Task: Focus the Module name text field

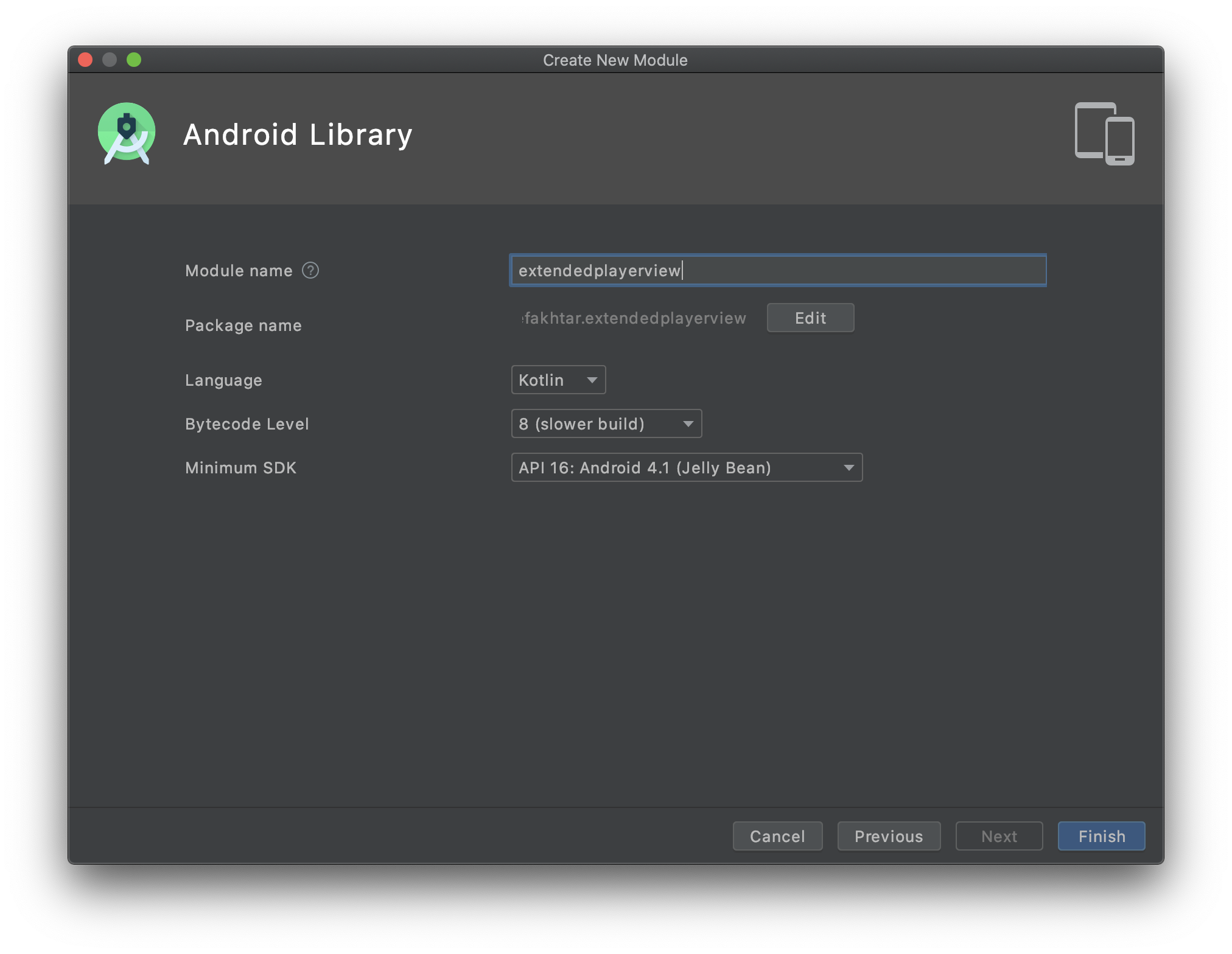Action: pyautogui.click(x=777, y=270)
